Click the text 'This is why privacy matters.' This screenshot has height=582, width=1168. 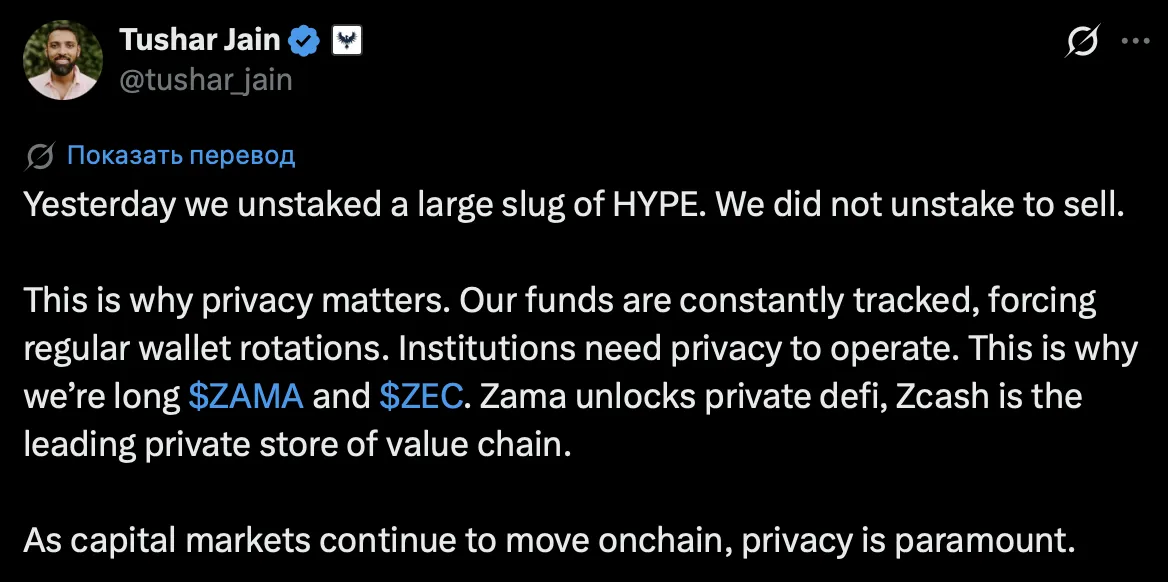click(237, 301)
